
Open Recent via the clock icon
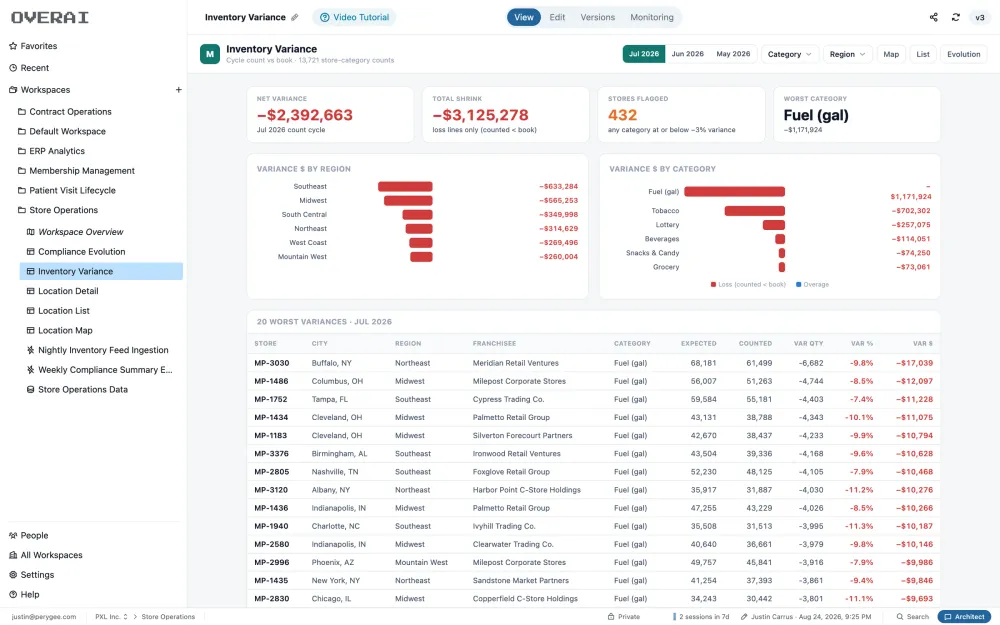point(13,68)
